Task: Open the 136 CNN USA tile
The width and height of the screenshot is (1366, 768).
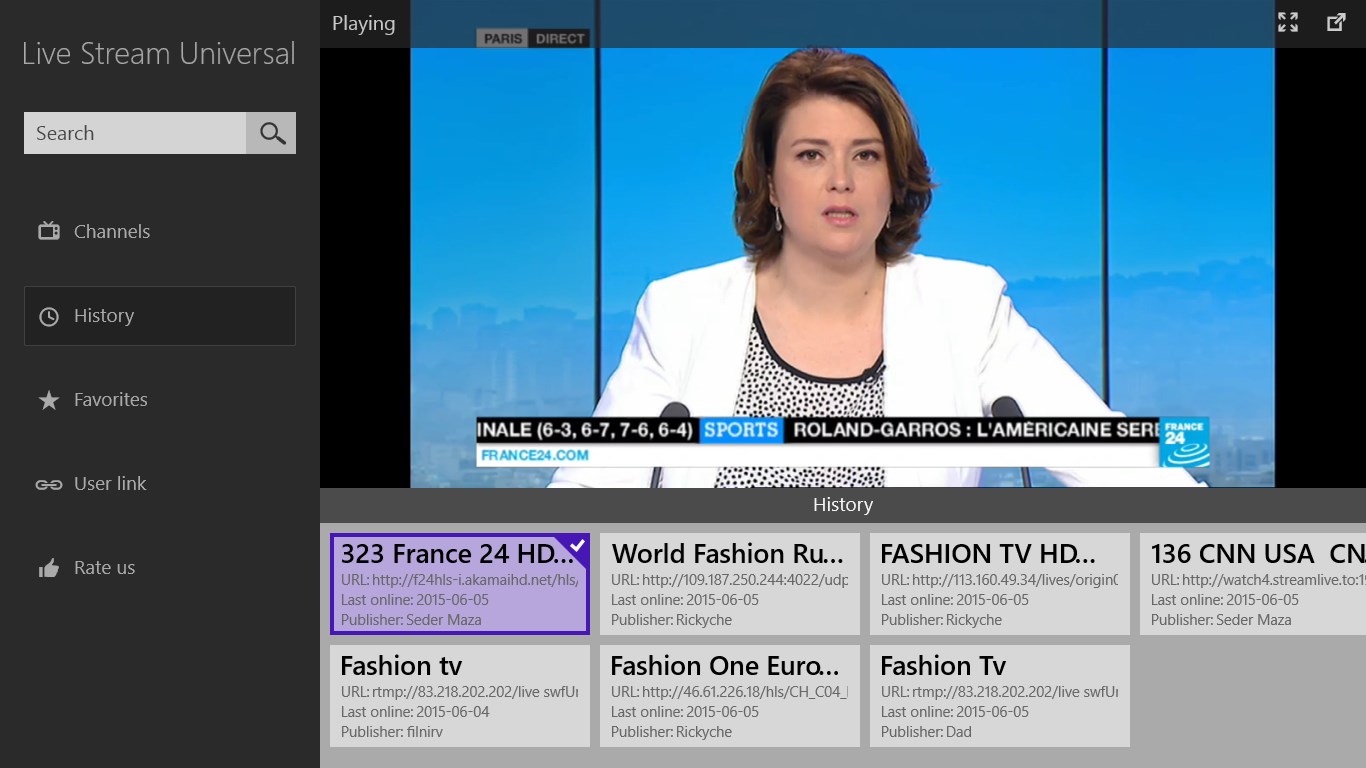Action: 1253,584
